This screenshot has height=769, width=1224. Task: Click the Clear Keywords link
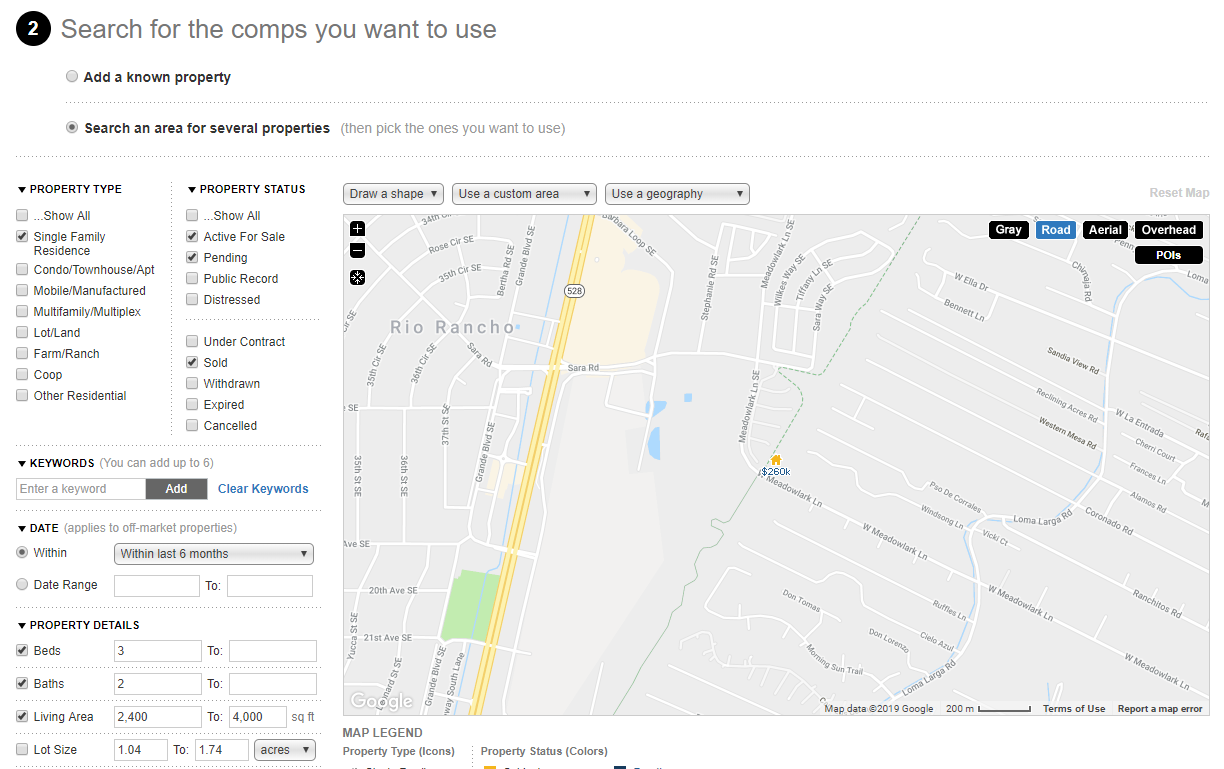(263, 489)
